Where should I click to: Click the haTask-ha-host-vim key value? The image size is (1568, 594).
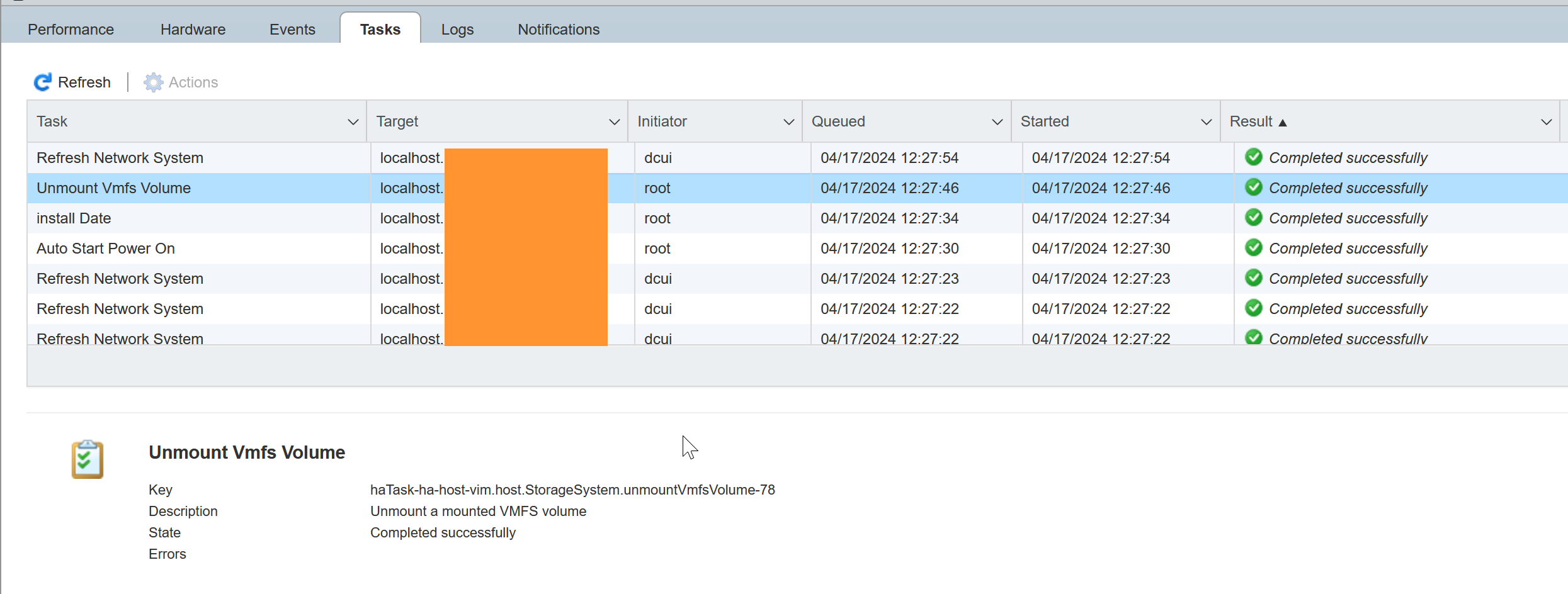click(x=572, y=490)
